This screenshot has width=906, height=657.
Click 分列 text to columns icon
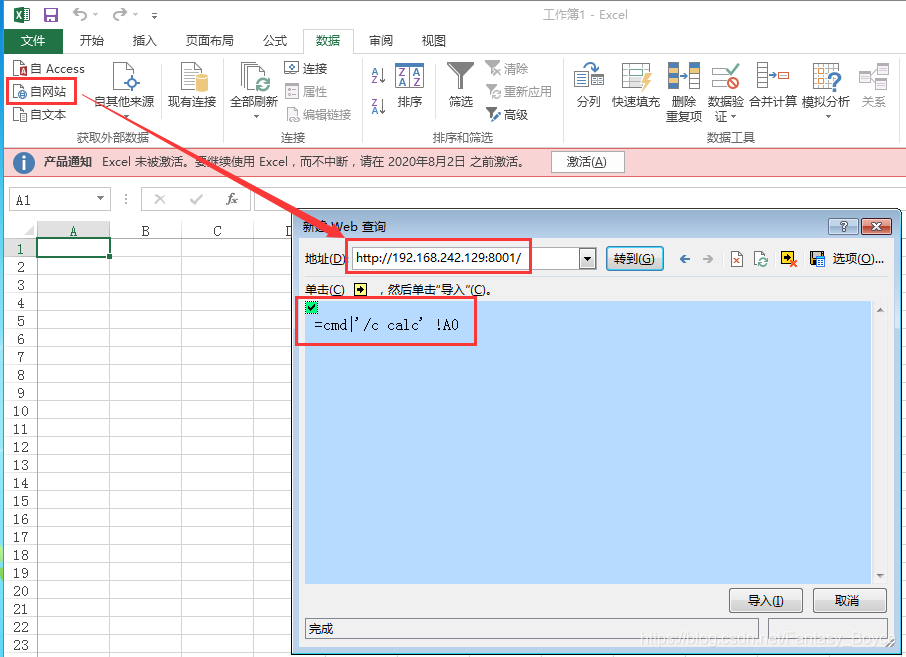tap(589, 86)
